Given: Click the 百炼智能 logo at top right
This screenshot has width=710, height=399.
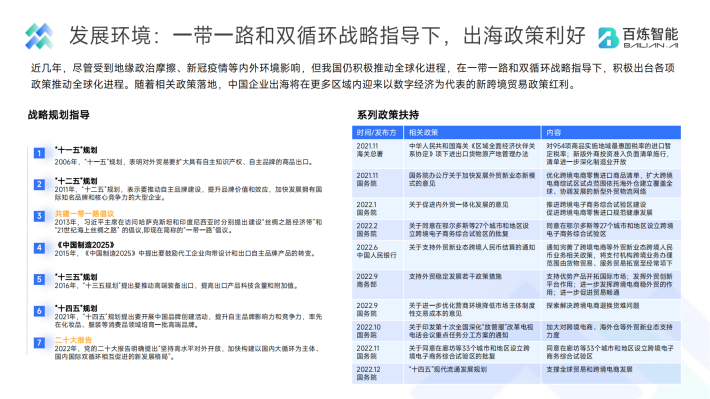Looking at the screenshot, I should [638, 37].
